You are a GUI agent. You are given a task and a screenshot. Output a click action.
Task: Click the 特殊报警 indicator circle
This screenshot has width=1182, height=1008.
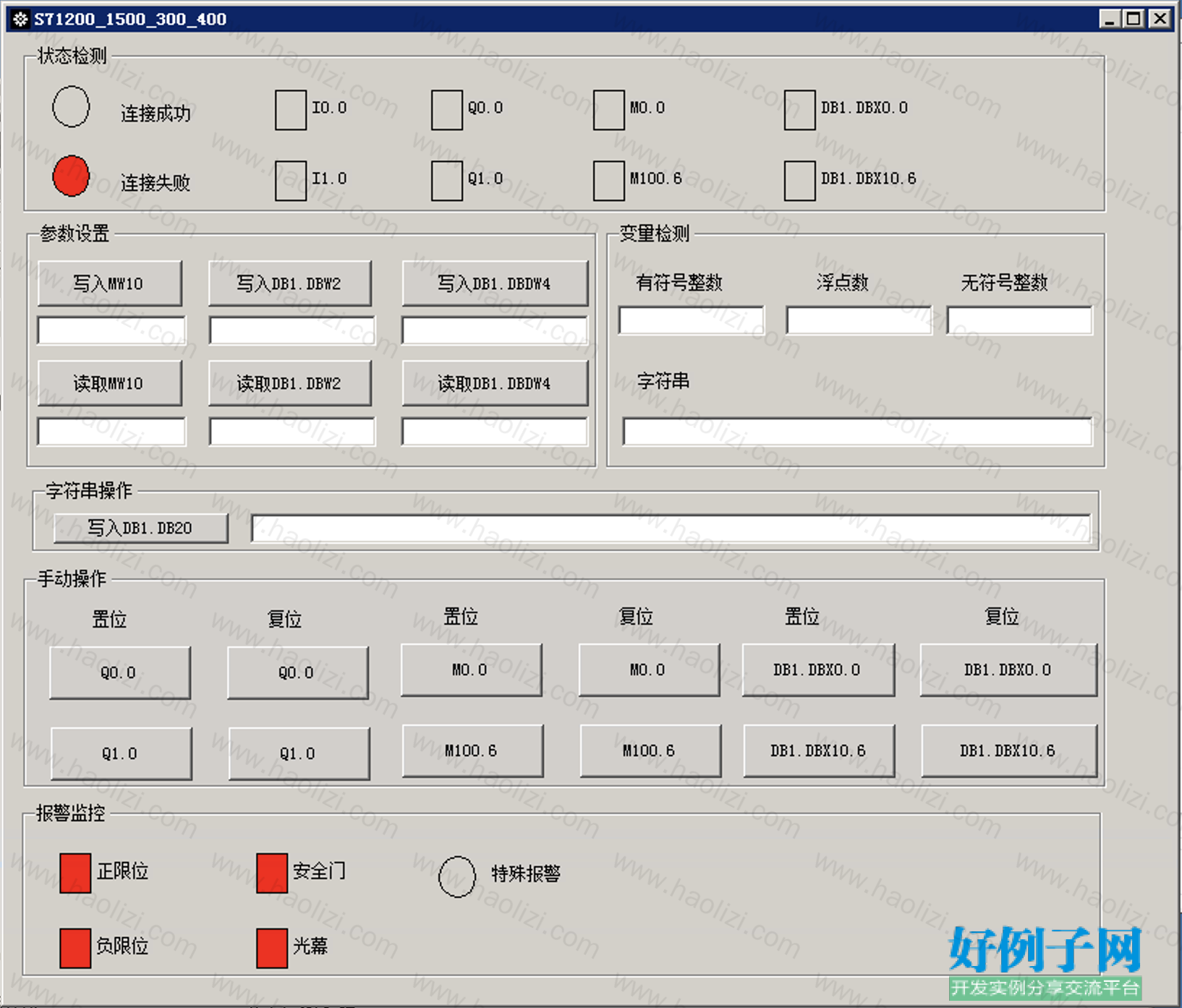coord(457,876)
